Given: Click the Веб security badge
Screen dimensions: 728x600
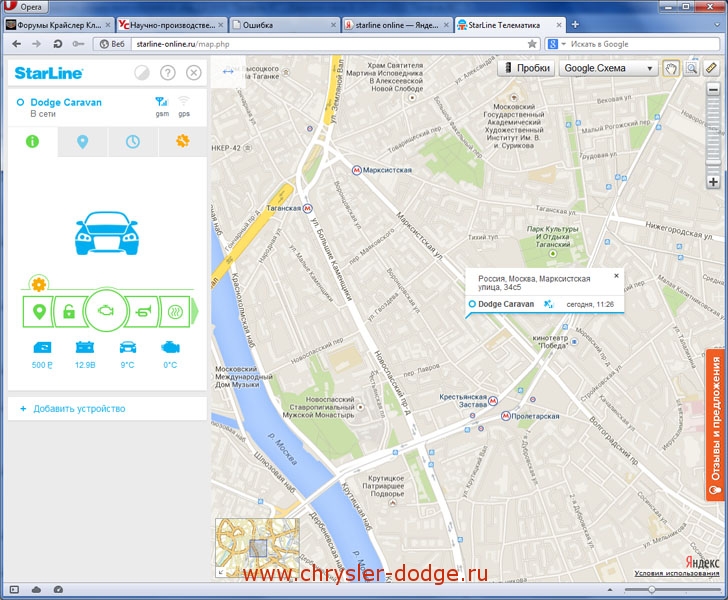Looking at the screenshot, I should click(112, 44).
